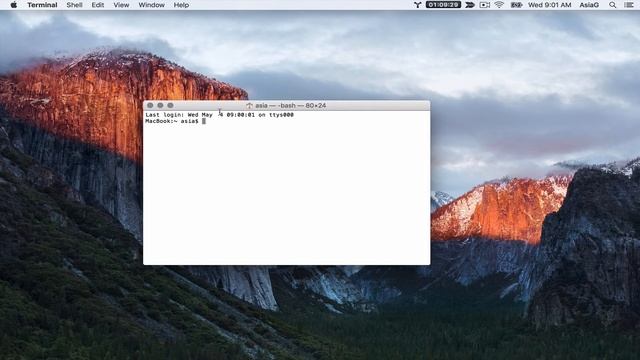This screenshot has width=640, height=360.
Task: Zoom the Terminal window to full size
Action: [170, 105]
